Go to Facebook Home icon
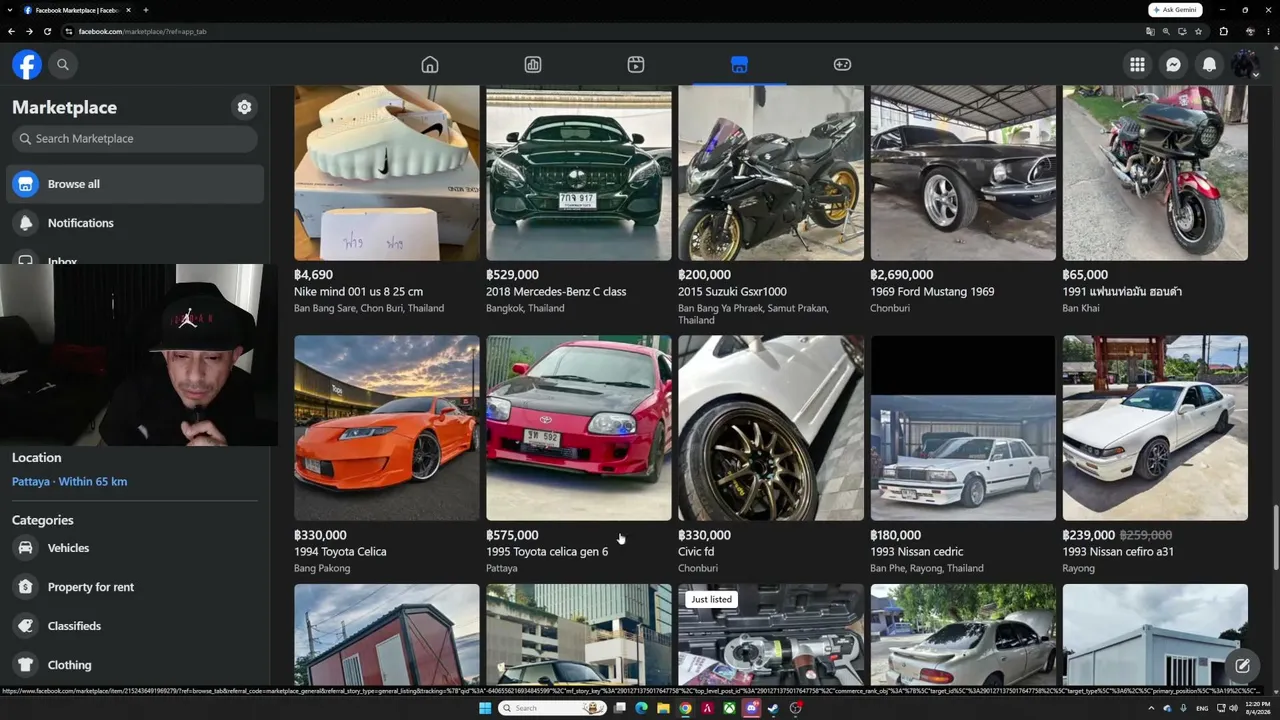Screen dimensions: 1280x720 [430, 65]
